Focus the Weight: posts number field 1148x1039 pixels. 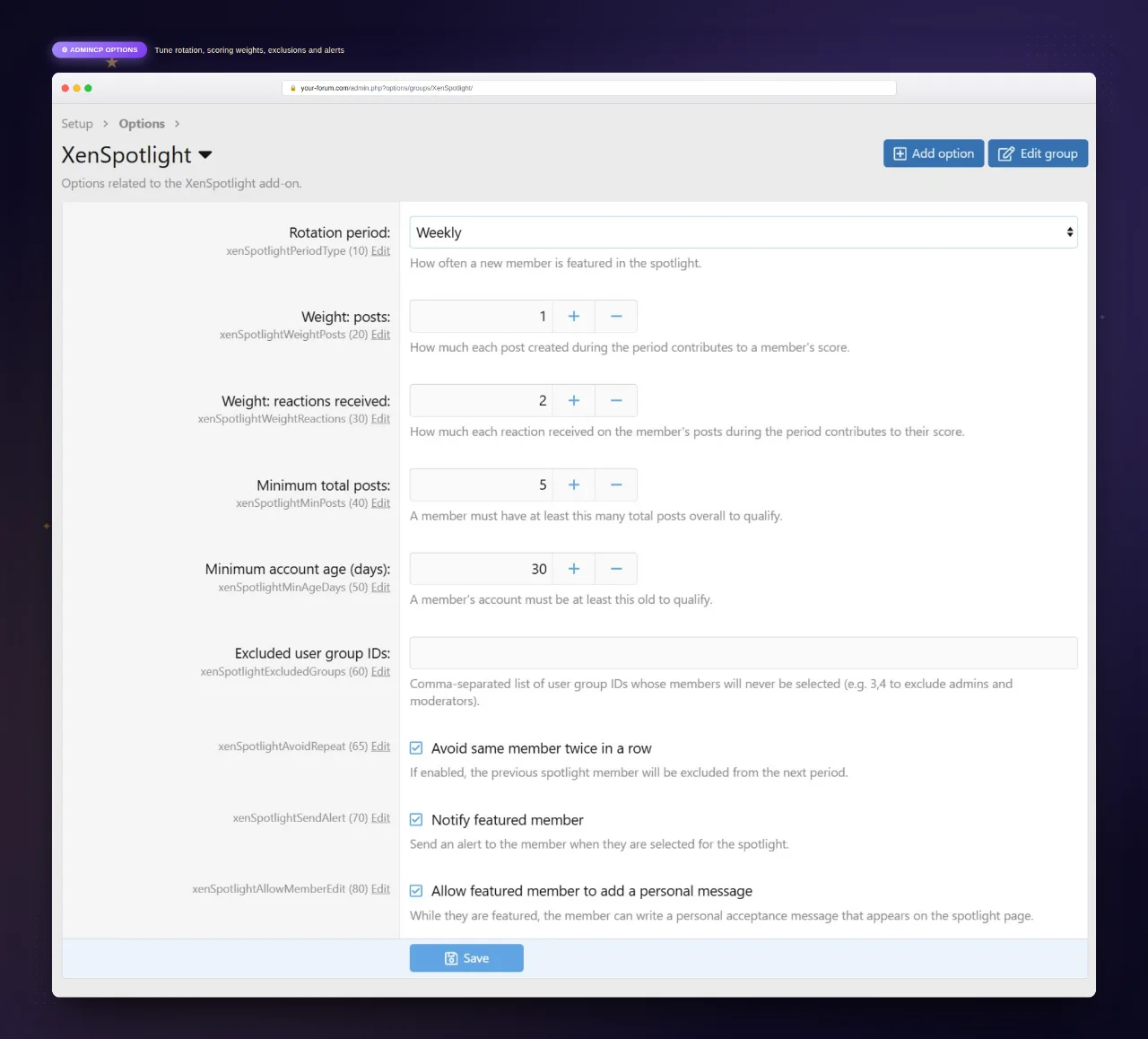pos(482,317)
